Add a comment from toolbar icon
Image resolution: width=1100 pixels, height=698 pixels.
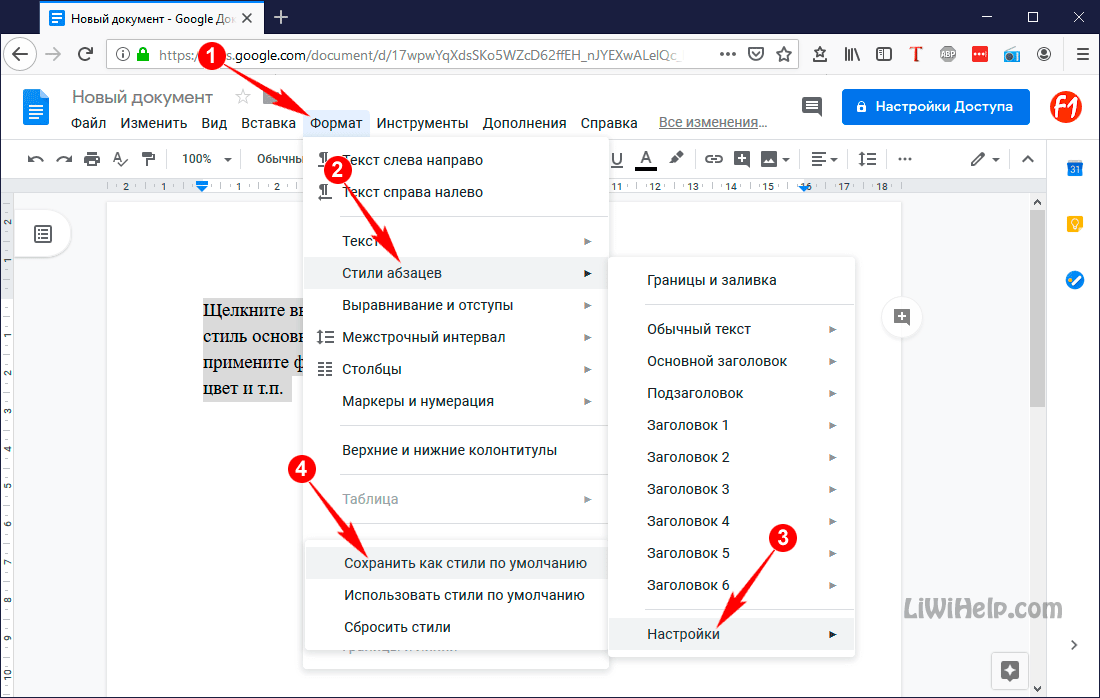(742, 159)
